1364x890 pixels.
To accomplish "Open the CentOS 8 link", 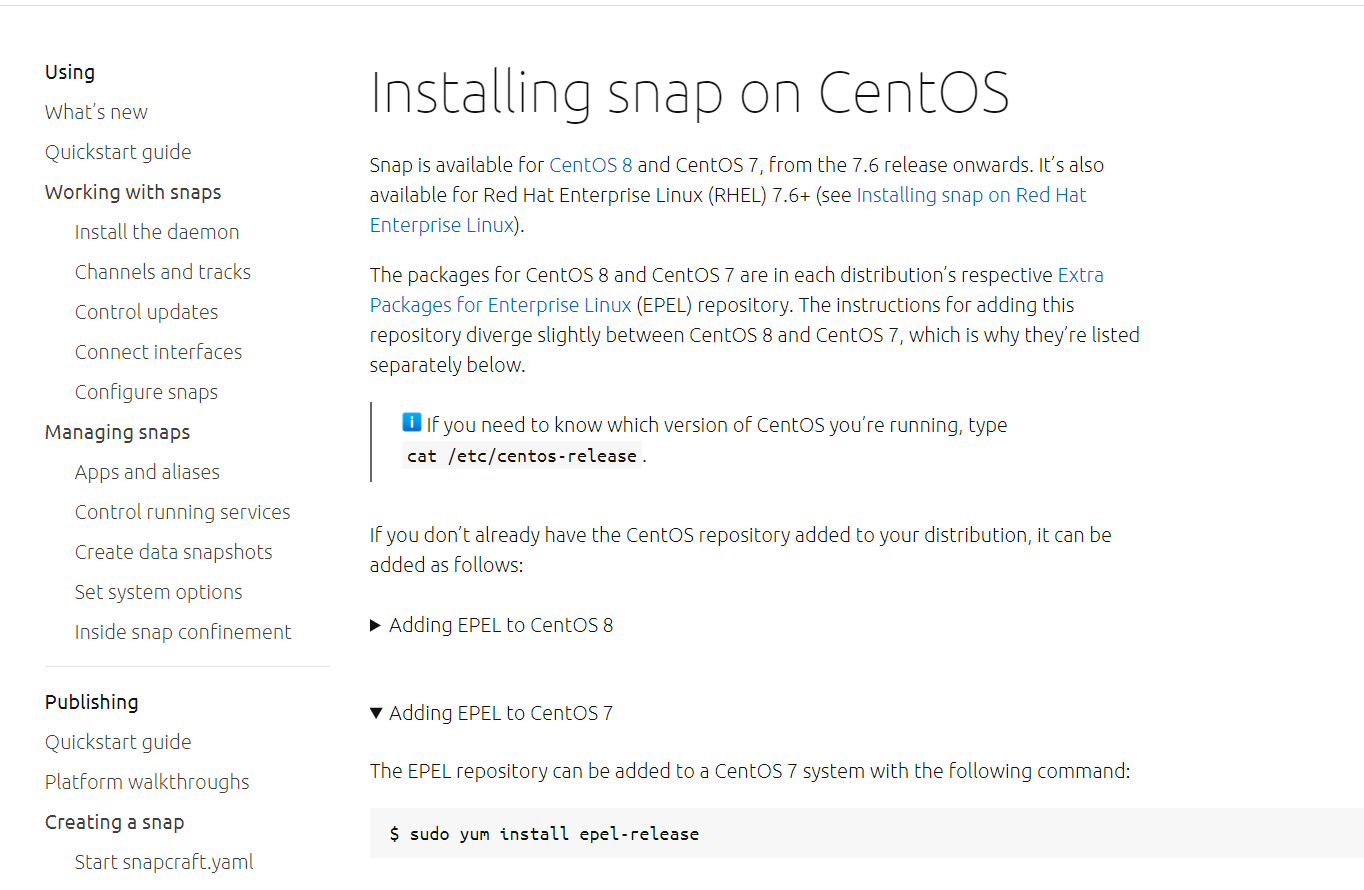I will click(x=590, y=164).
